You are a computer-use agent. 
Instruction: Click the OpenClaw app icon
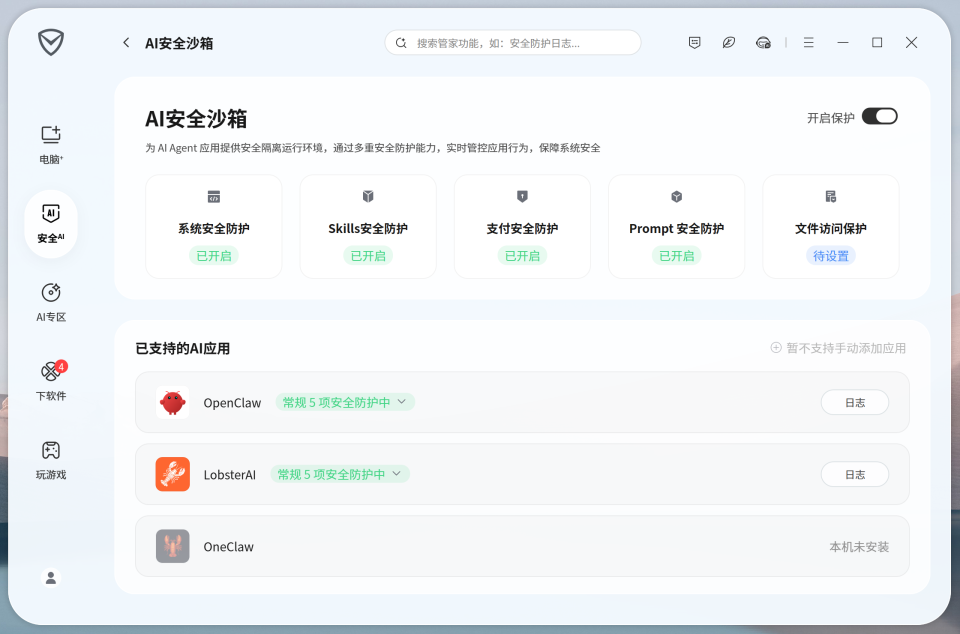tap(172, 402)
